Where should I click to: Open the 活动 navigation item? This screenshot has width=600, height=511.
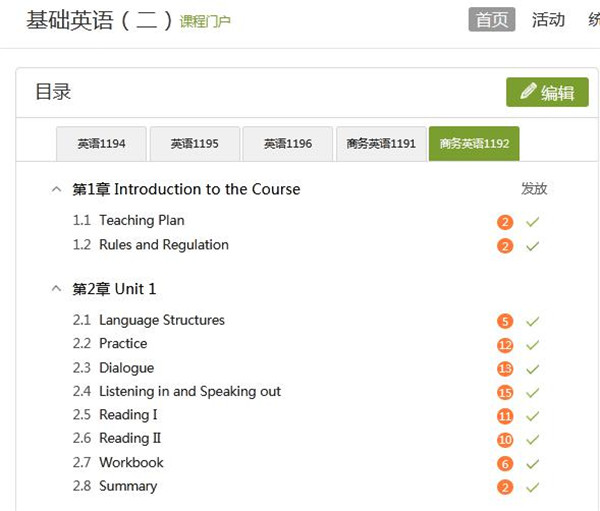coord(548,20)
